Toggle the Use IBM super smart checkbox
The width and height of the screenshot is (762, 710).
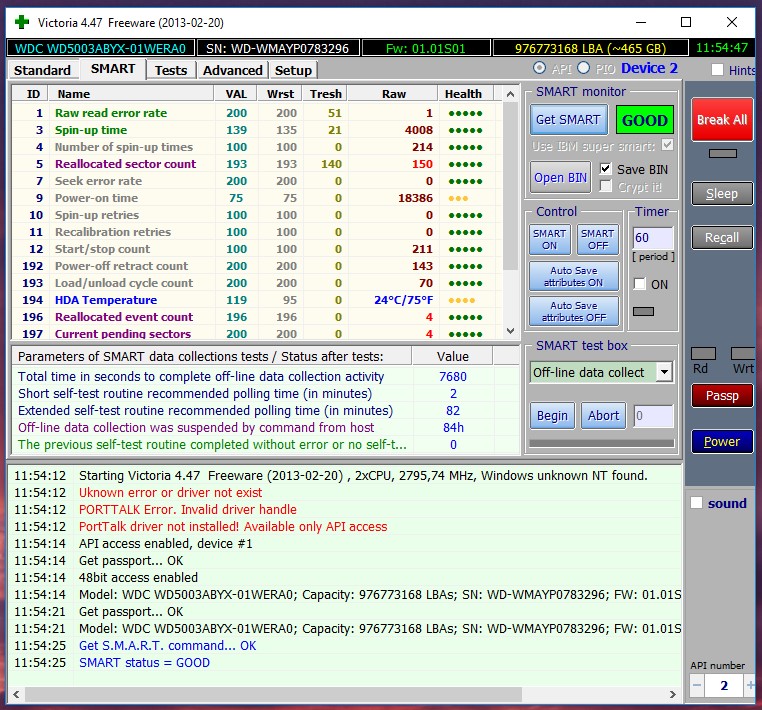(668, 145)
